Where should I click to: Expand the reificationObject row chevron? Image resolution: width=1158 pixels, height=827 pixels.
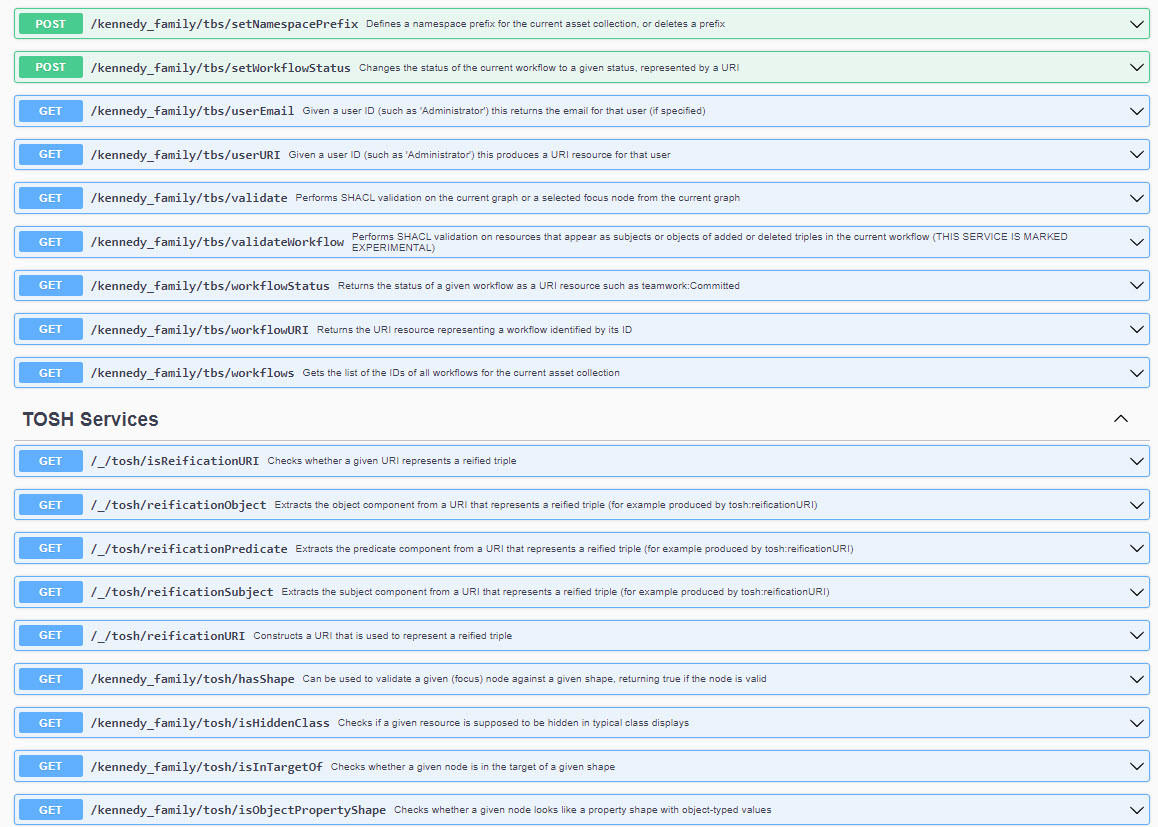tap(1136, 505)
